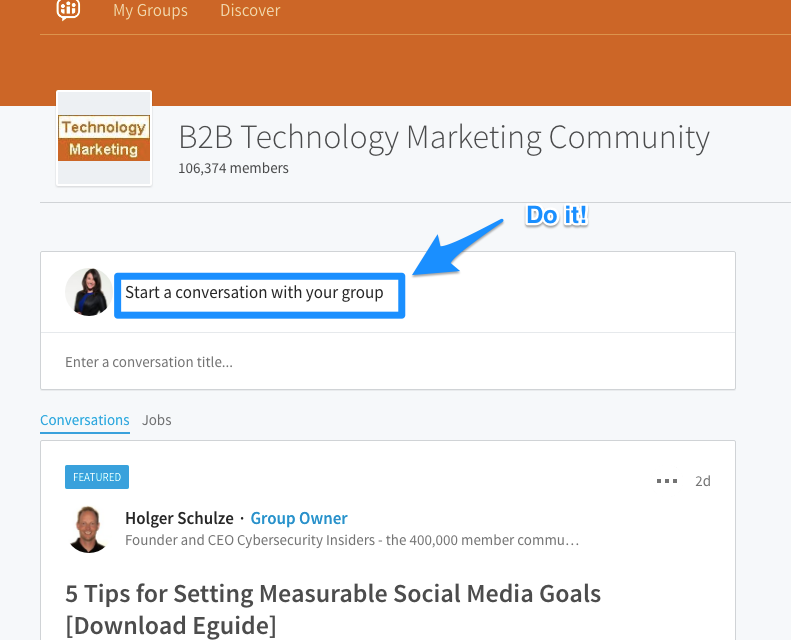Open B2B Technology Marketing Community title
Screen dimensions: 791x640
pyautogui.click(x=444, y=137)
